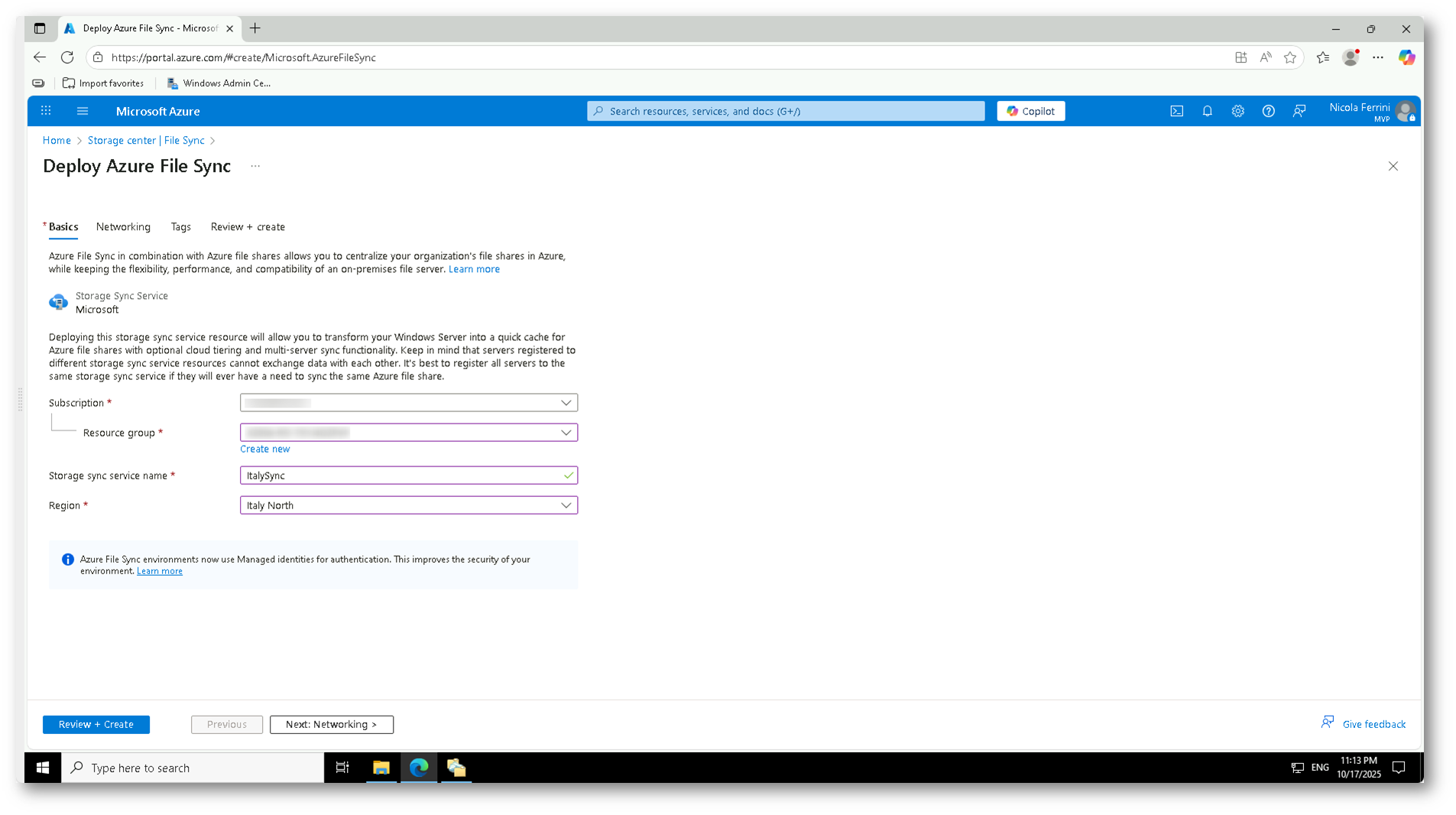Open the network icon in system tray

tap(1297, 768)
